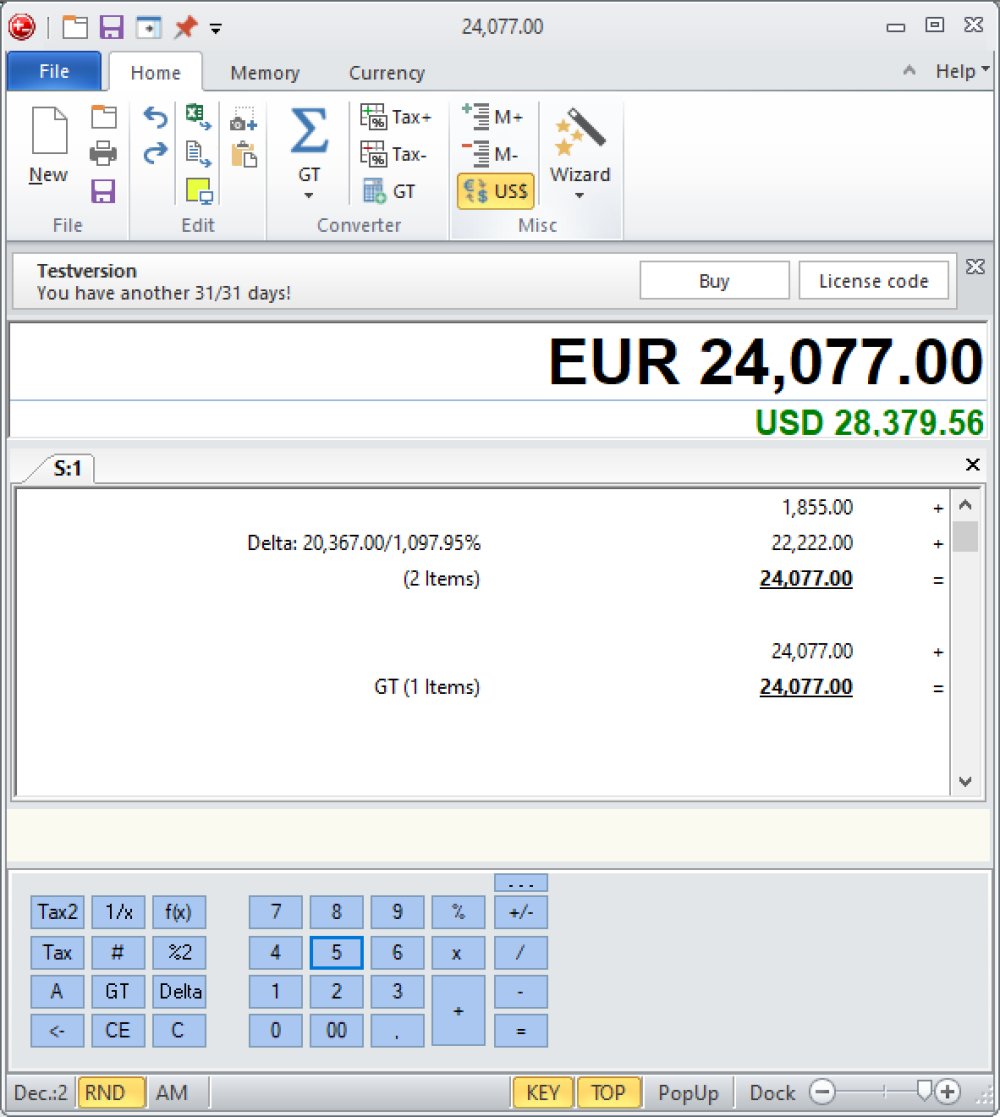Print using the ribbon printer icon
The width and height of the screenshot is (1000, 1117).
tap(104, 153)
